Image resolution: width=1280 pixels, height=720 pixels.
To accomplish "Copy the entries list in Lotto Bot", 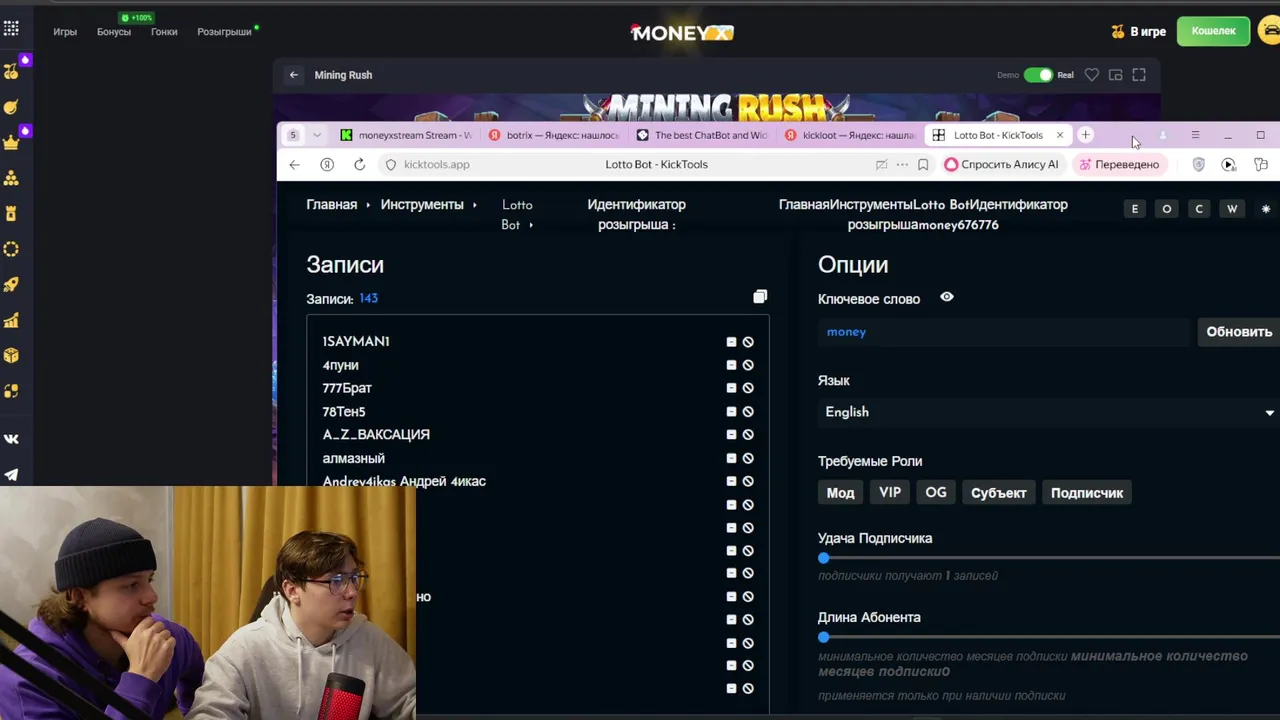I will click(x=760, y=297).
